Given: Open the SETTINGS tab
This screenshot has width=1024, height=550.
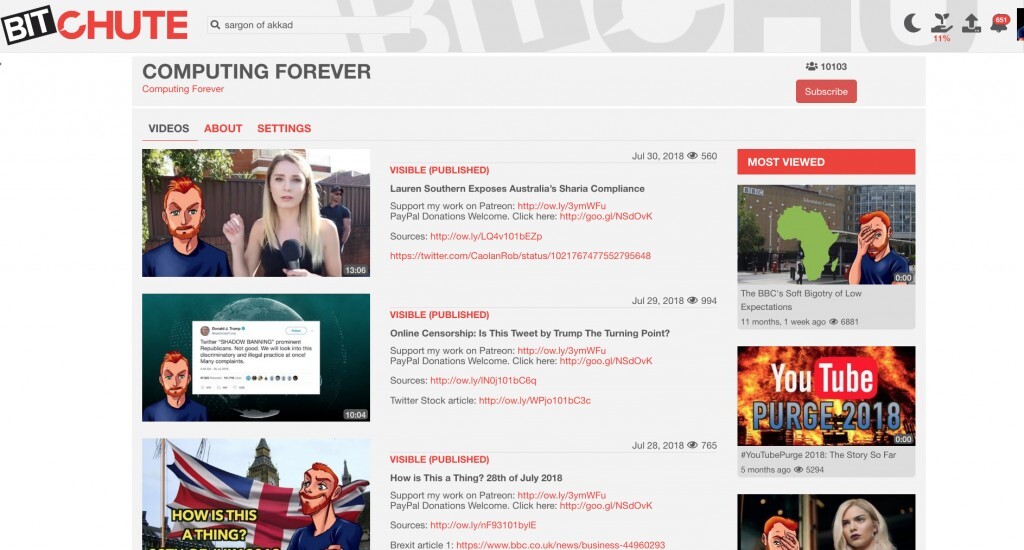Looking at the screenshot, I should click(284, 129).
